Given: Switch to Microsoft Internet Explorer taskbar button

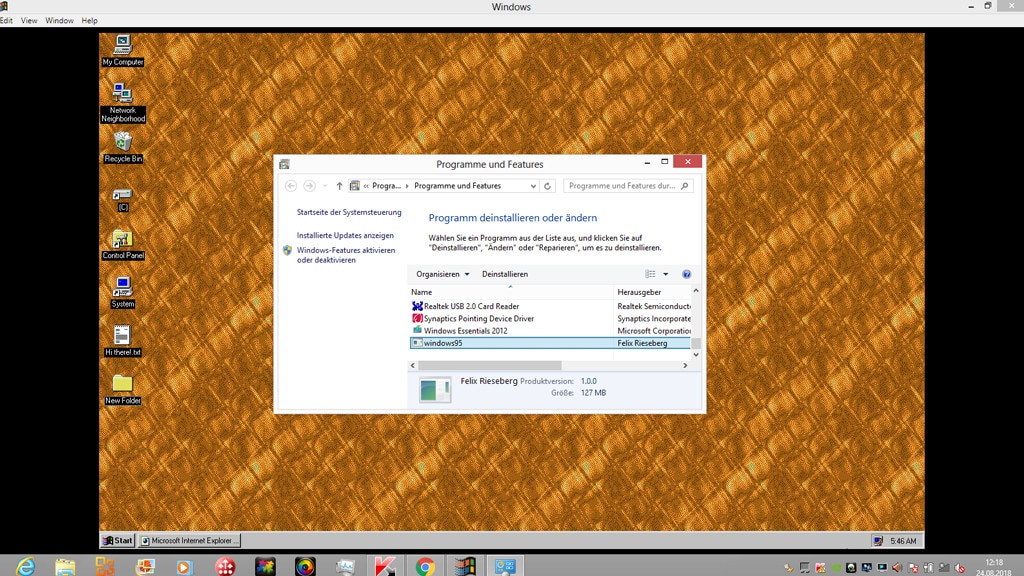Looking at the screenshot, I should coord(190,541).
